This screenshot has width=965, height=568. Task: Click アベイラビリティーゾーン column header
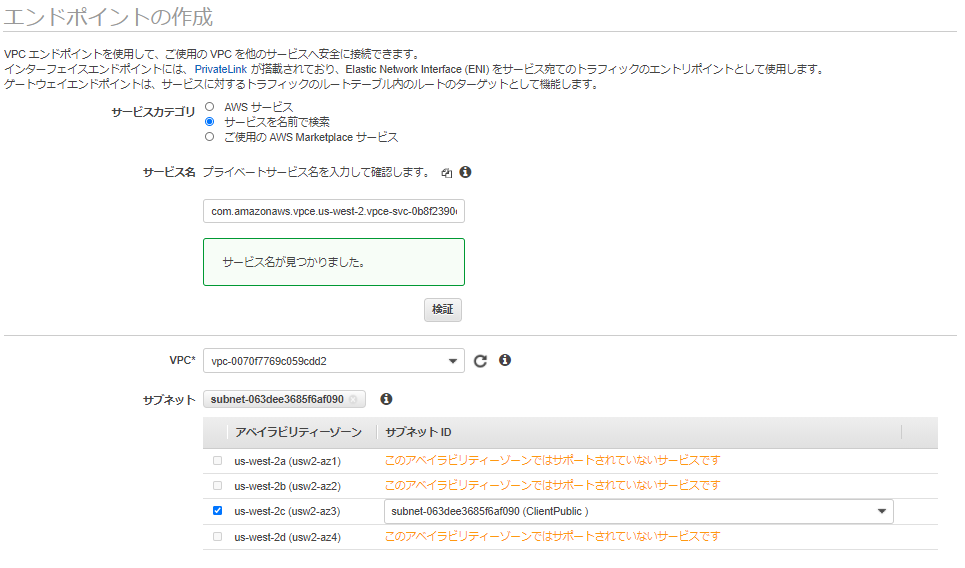[x=298, y=432]
